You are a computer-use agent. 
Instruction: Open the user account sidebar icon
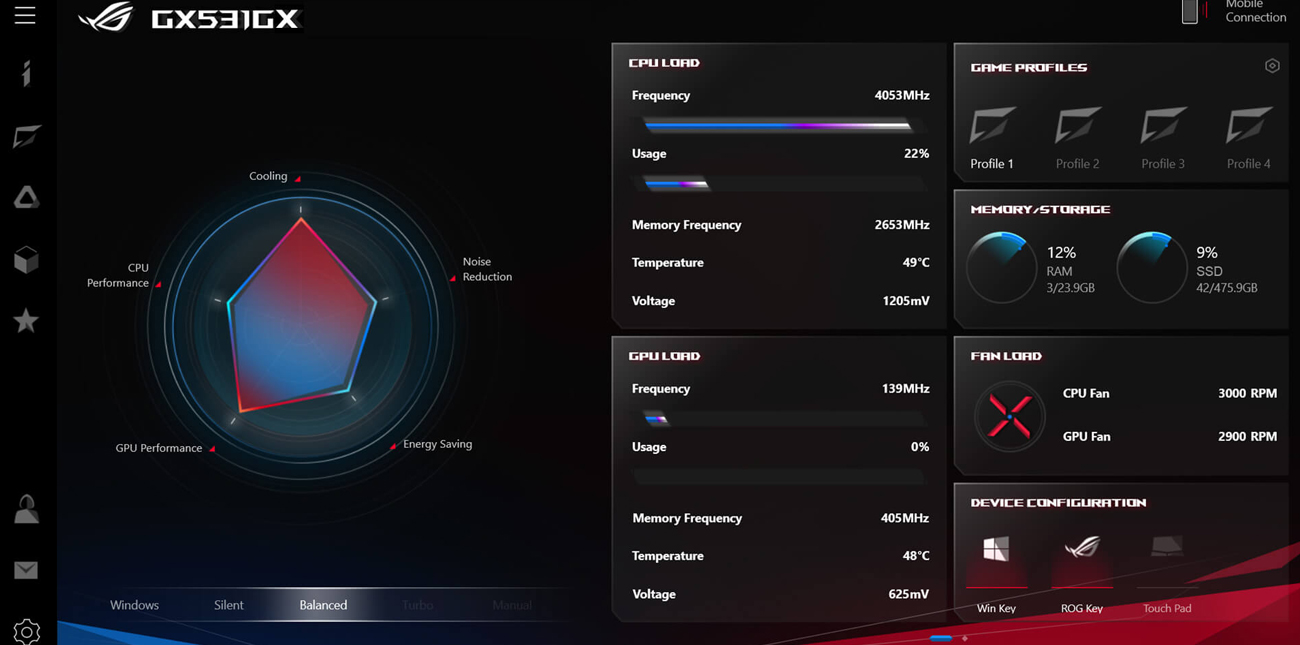pyautogui.click(x=26, y=509)
